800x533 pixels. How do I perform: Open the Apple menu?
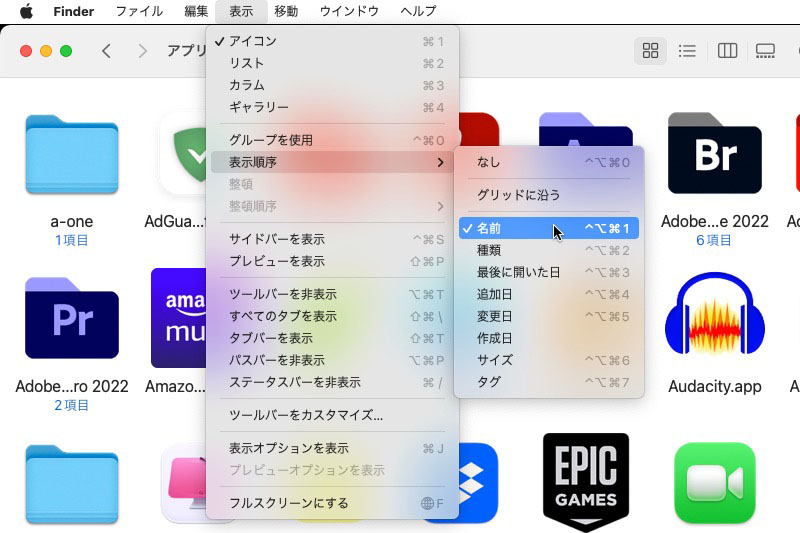tap(26, 11)
